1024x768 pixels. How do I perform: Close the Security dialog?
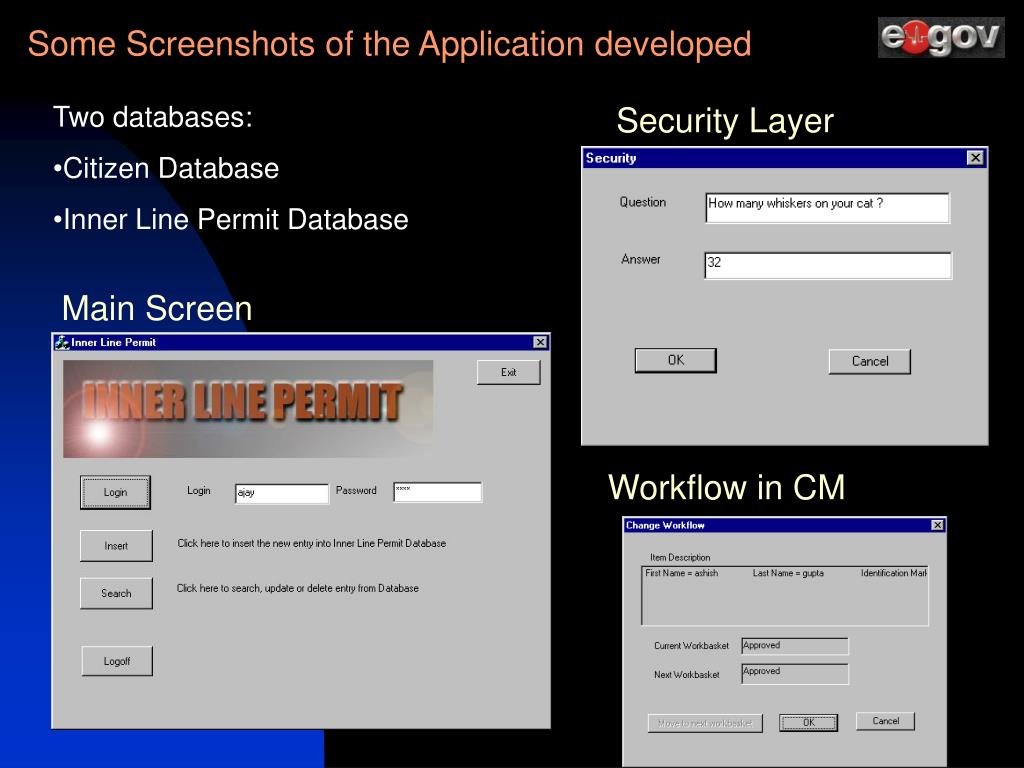click(x=975, y=157)
